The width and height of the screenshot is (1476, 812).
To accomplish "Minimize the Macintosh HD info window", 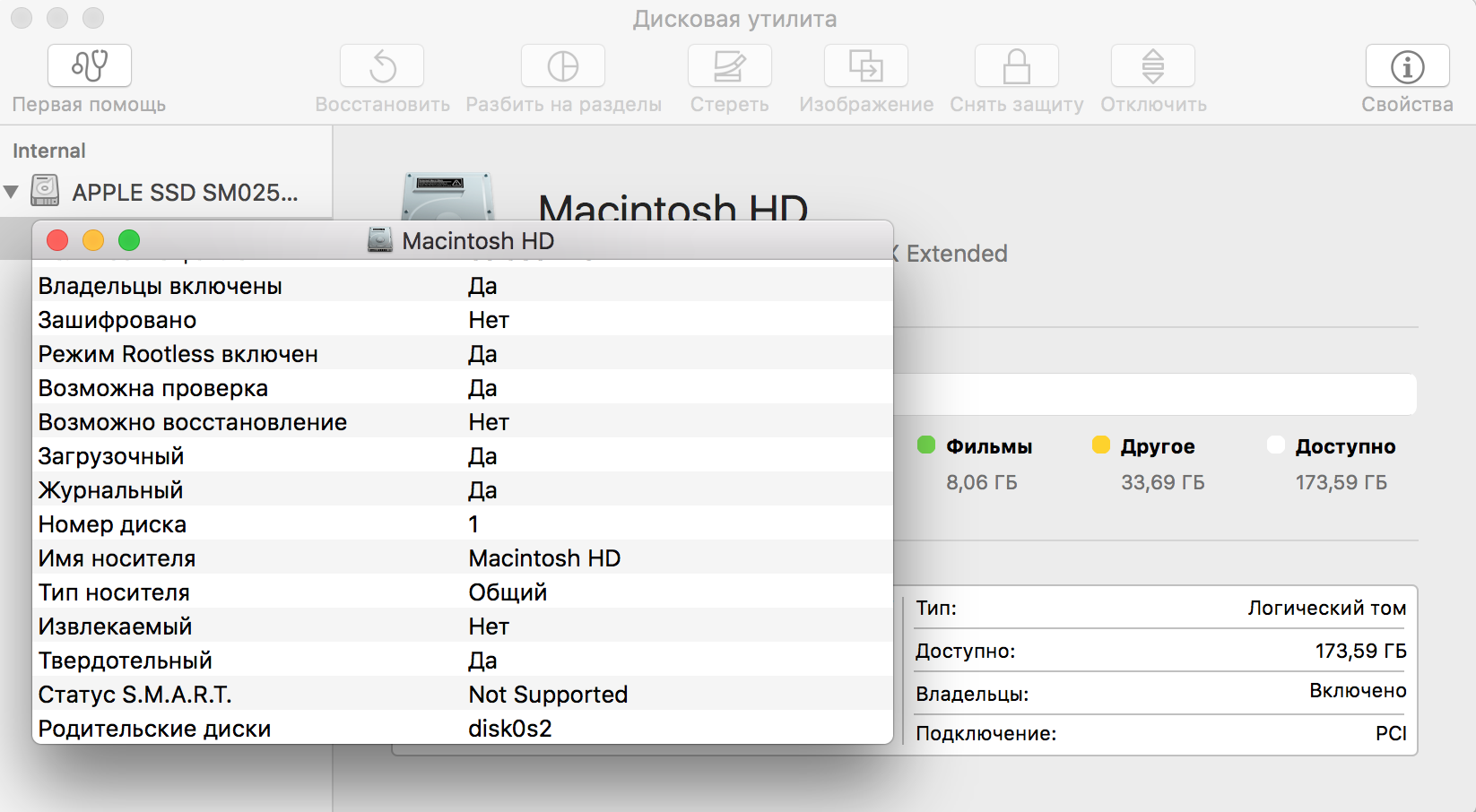I will click(93, 240).
